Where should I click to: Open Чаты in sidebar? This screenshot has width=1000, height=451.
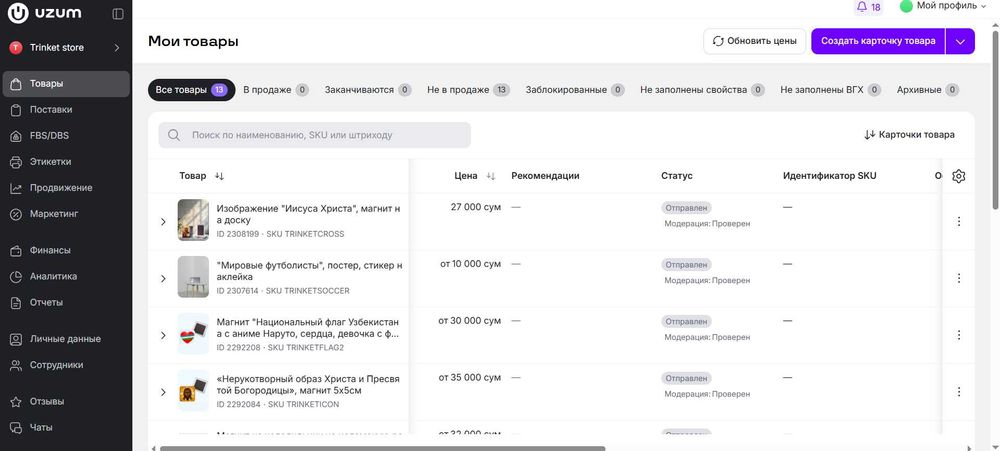click(x=66, y=428)
